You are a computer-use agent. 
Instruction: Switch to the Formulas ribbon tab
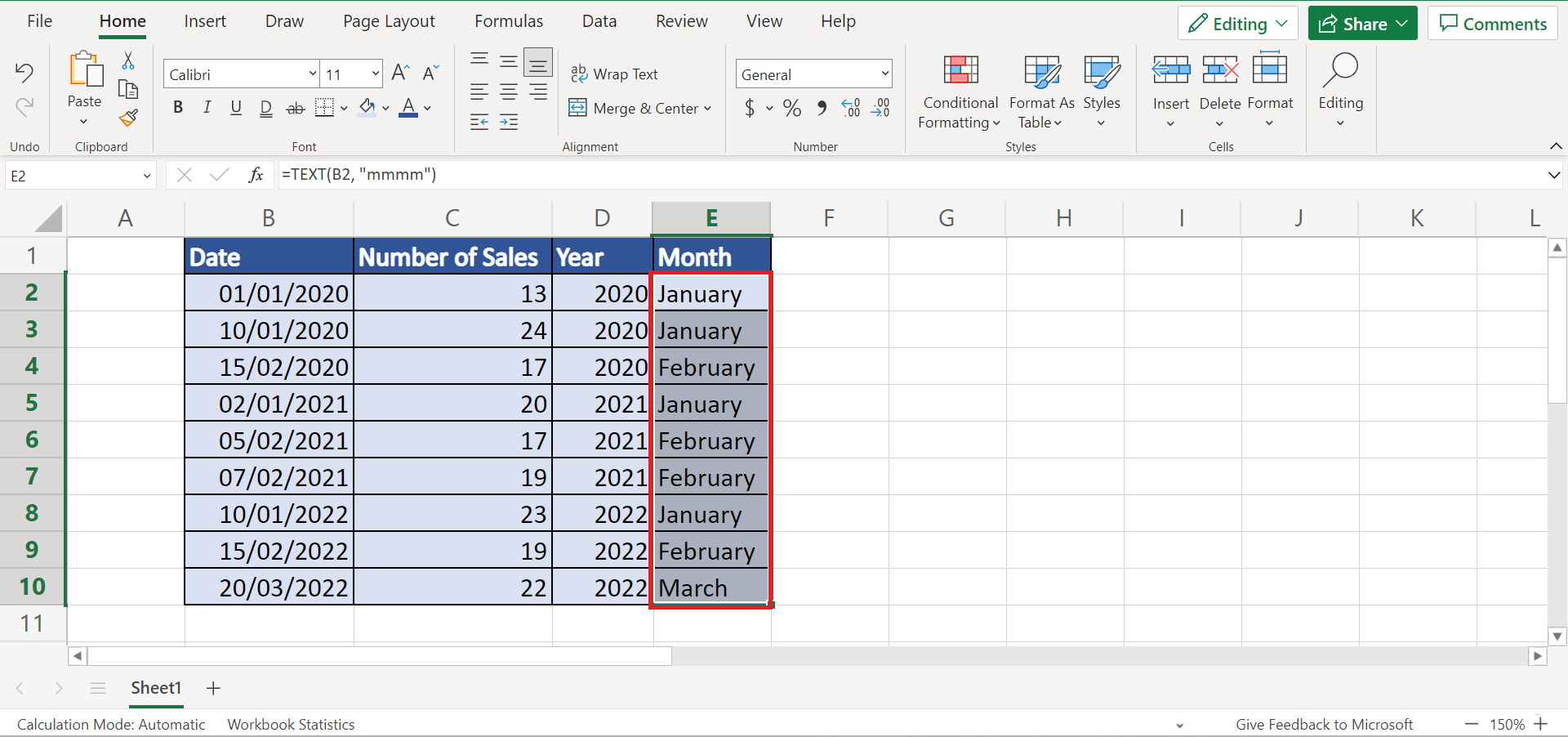[508, 20]
